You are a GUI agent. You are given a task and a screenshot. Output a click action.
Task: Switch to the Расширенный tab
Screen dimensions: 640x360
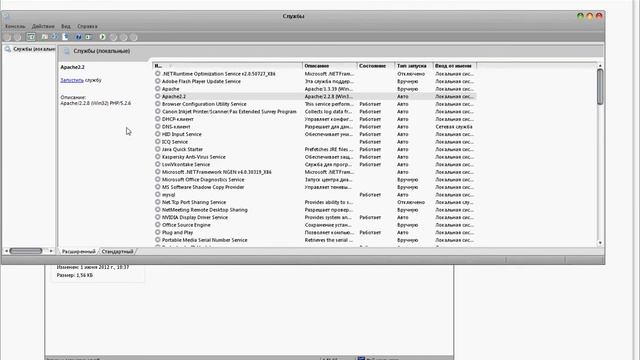[78, 251]
